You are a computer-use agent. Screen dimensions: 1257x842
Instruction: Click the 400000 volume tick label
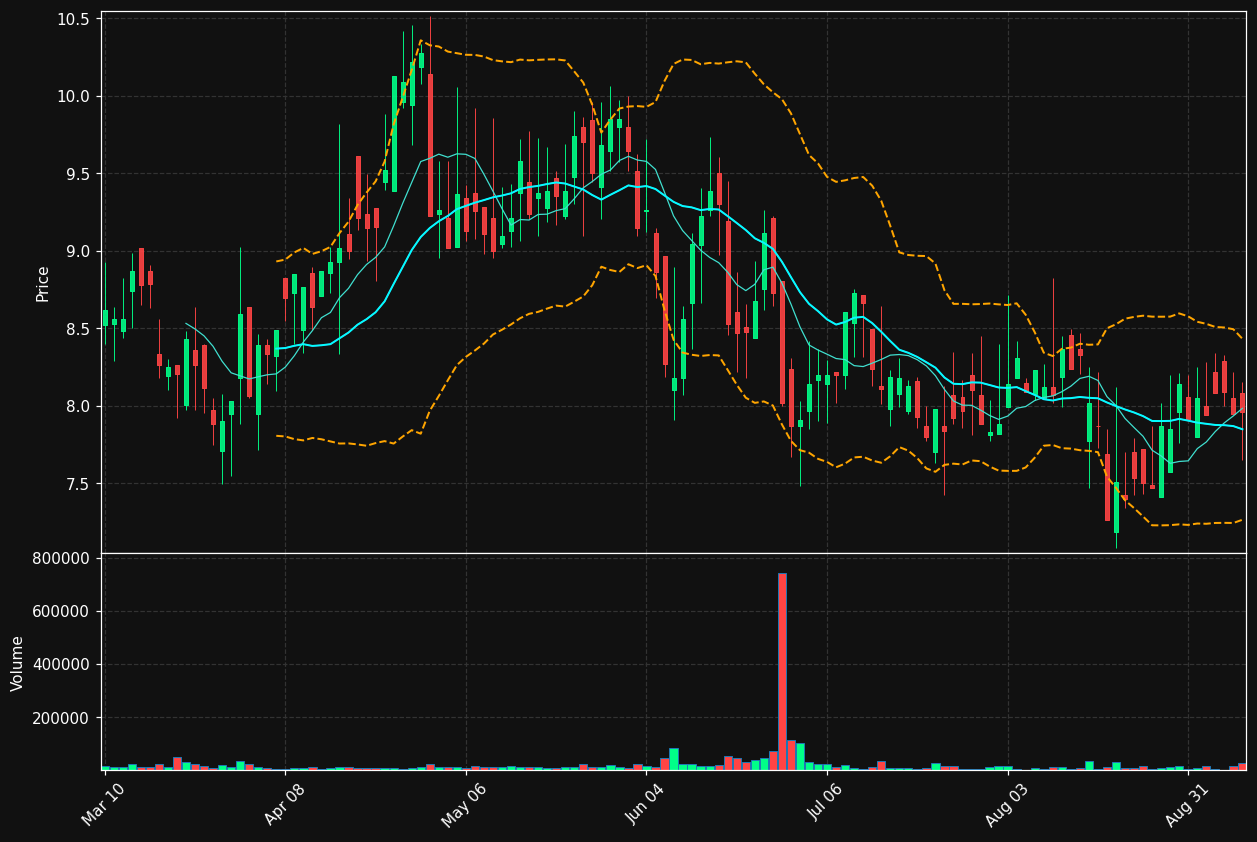pos(61,665)
